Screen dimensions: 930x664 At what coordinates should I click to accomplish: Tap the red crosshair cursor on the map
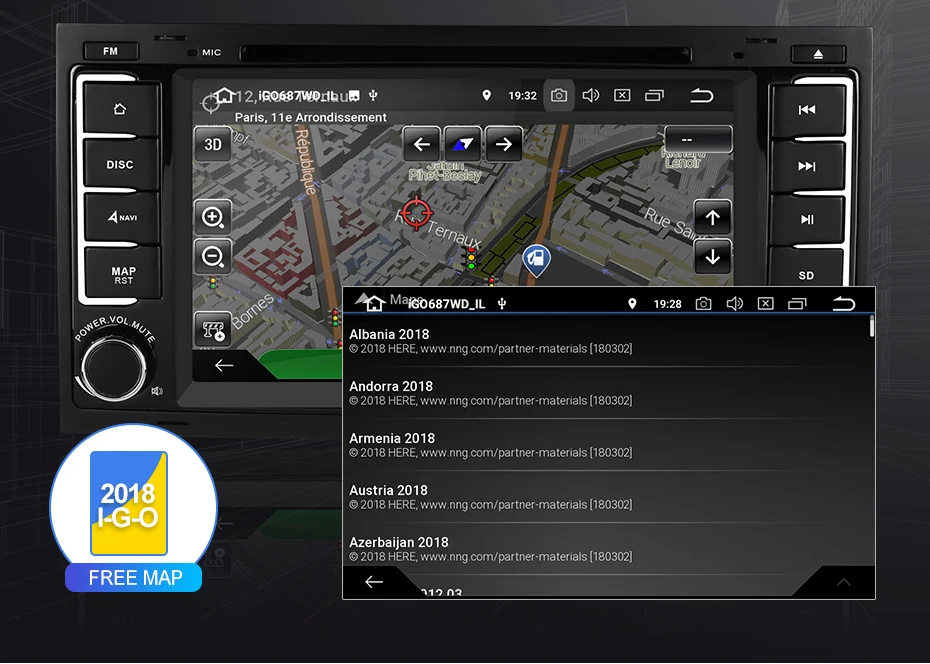pyautogui.click(x=416, y=212)
